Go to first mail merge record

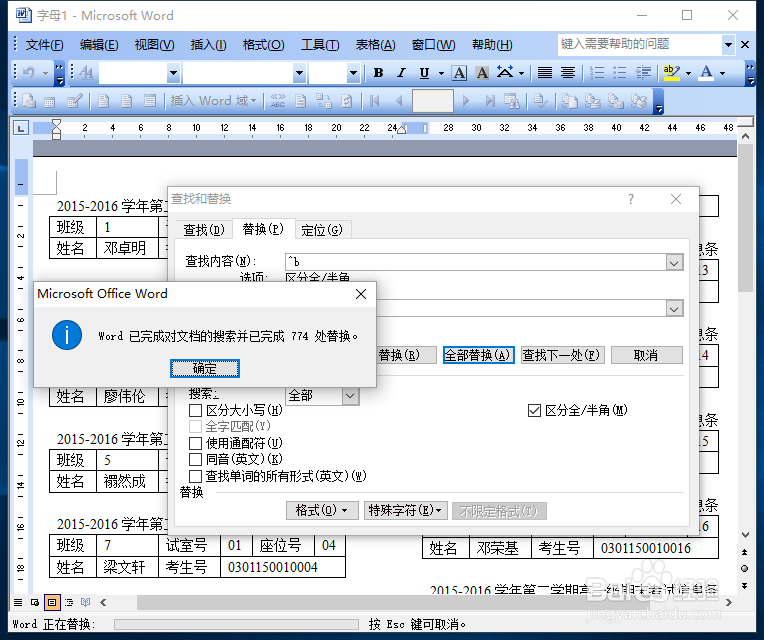pos(375,101)
